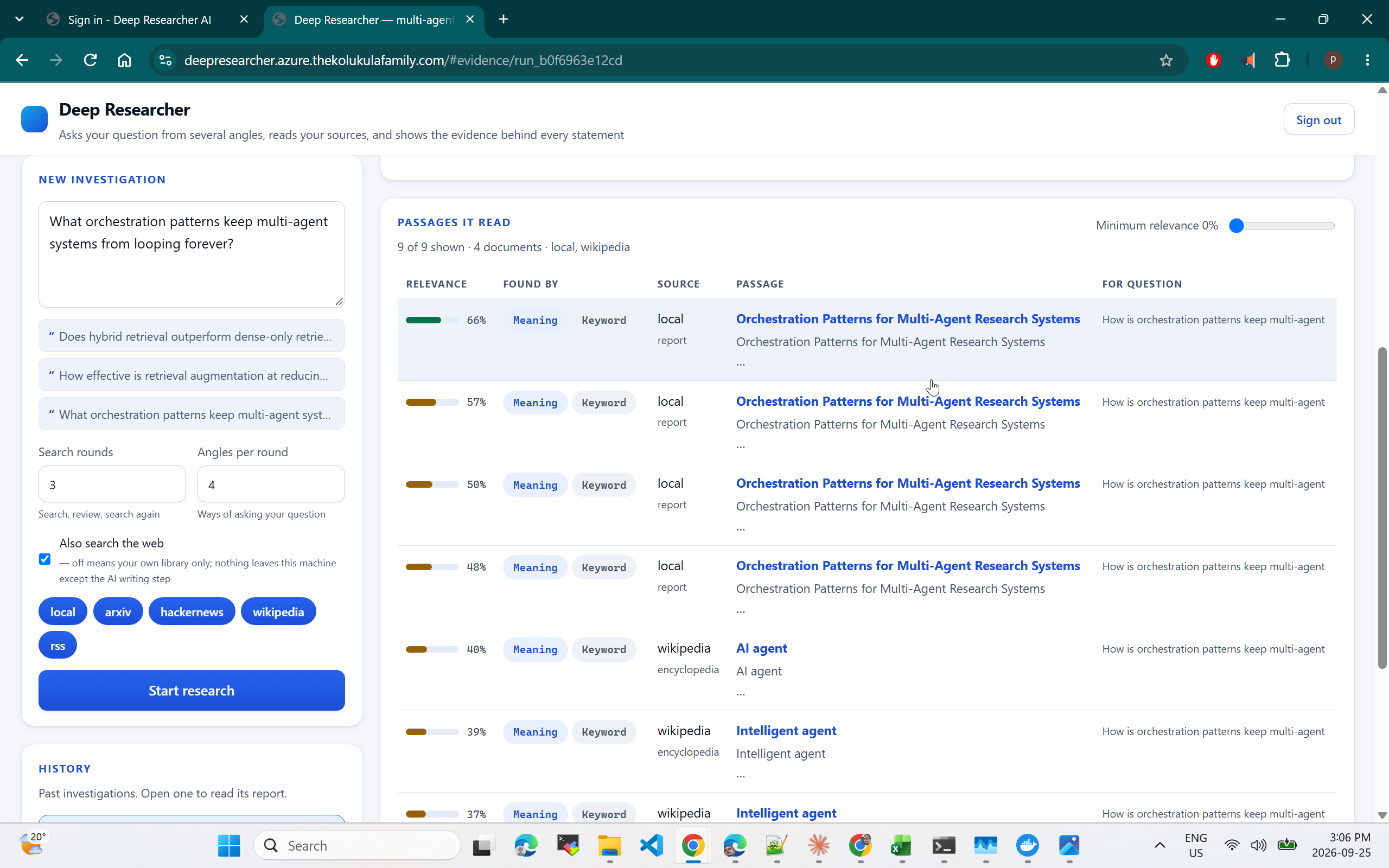Click the profile avatar P icon
Image resolution: width=1389 pixels, height=868 pixels.
[1333, 60]
